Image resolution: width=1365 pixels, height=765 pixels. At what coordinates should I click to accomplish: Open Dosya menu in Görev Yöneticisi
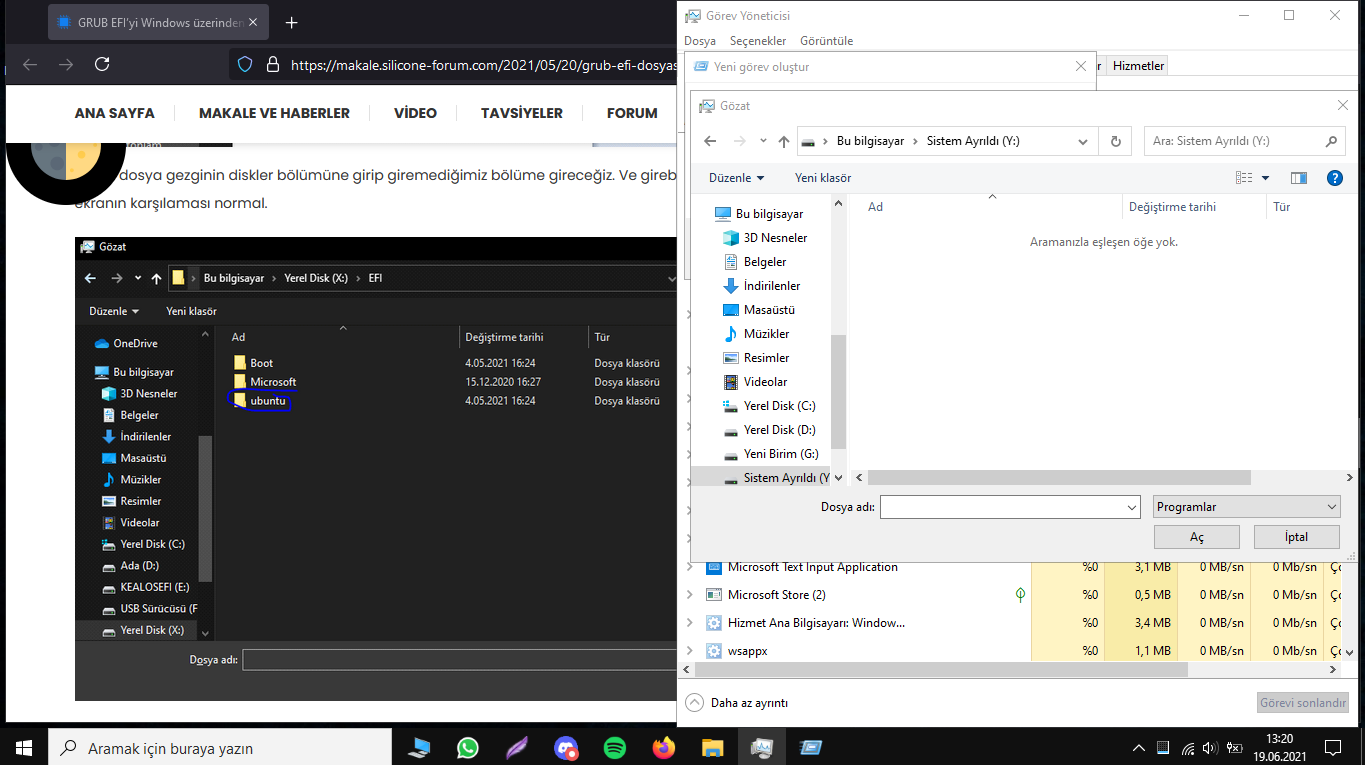[700, 41]
